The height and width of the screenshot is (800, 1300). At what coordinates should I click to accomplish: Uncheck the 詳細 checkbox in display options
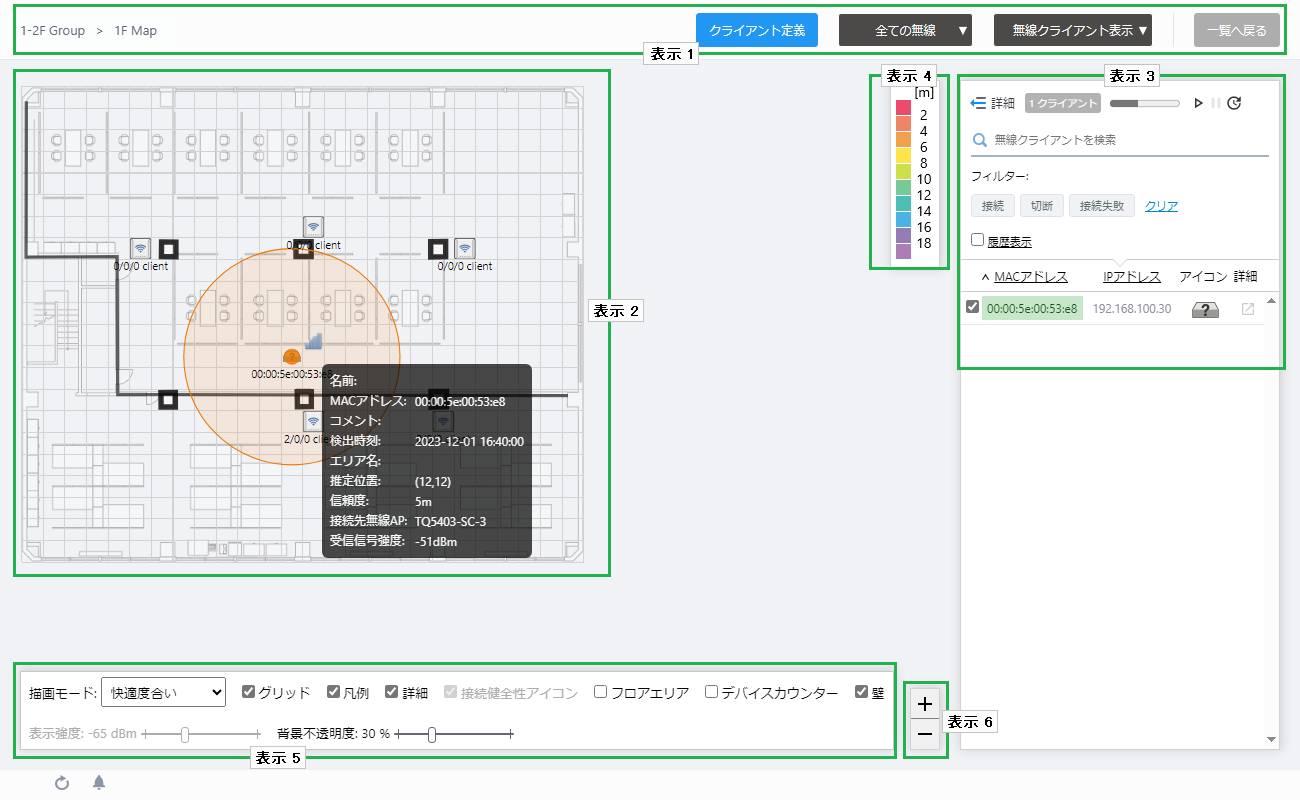[392, 691]
